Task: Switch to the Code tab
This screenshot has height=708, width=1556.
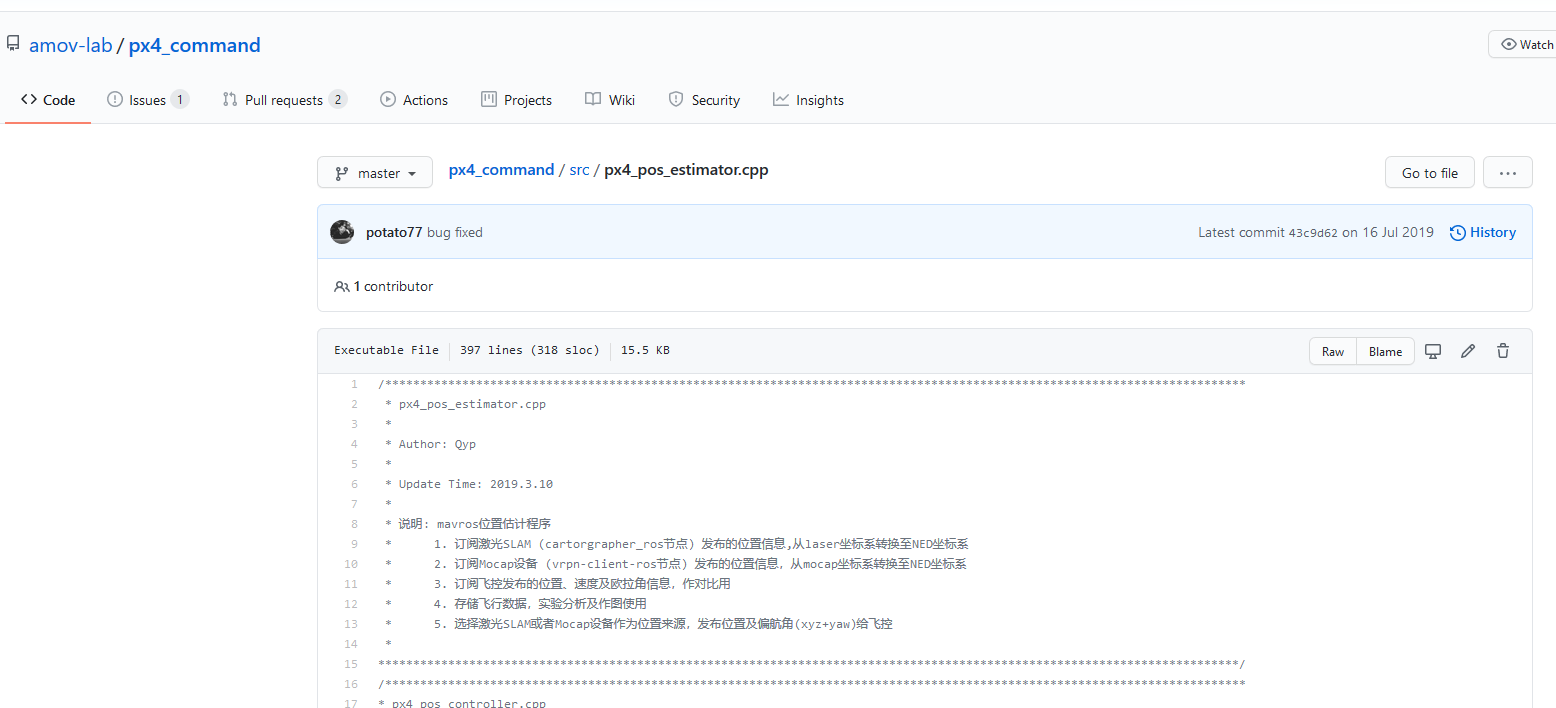Action: [x=48, y=100]
